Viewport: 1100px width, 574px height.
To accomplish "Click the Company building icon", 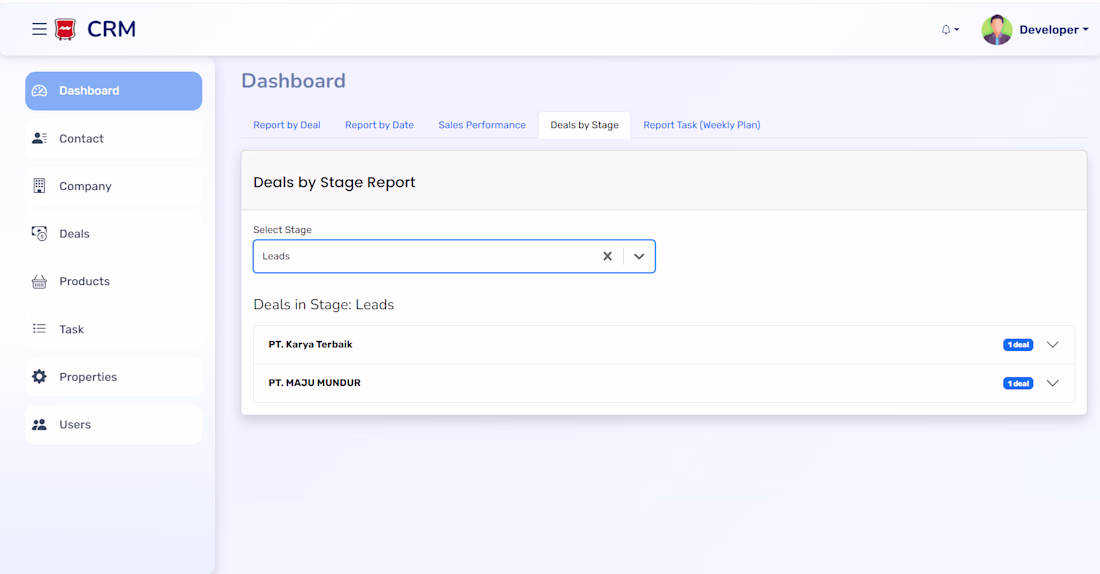I will tap(39, 186).
